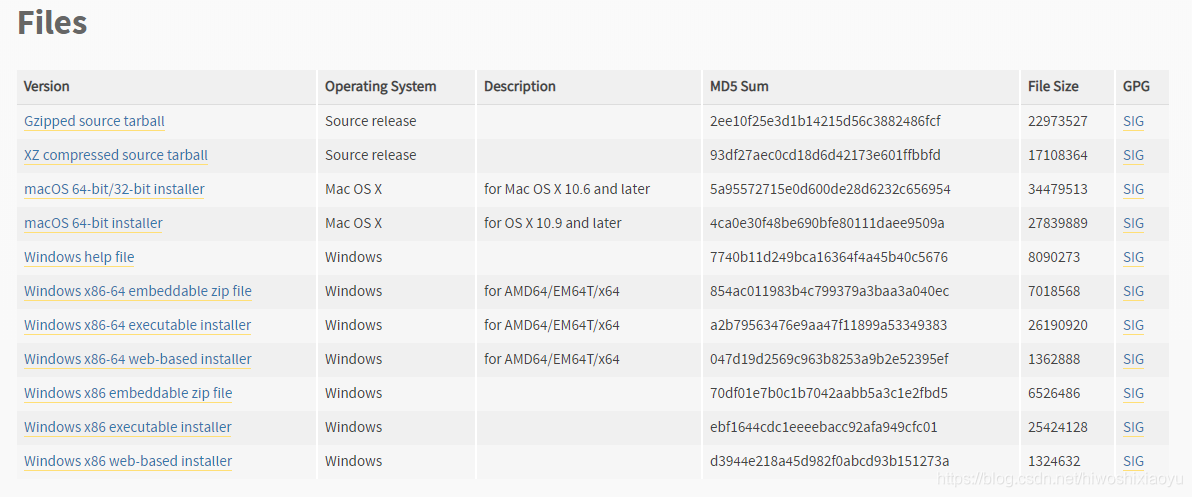Open SIG link for Gzipped source tarball
This screenshot has height=497, width=1192.
[1133, 121]
